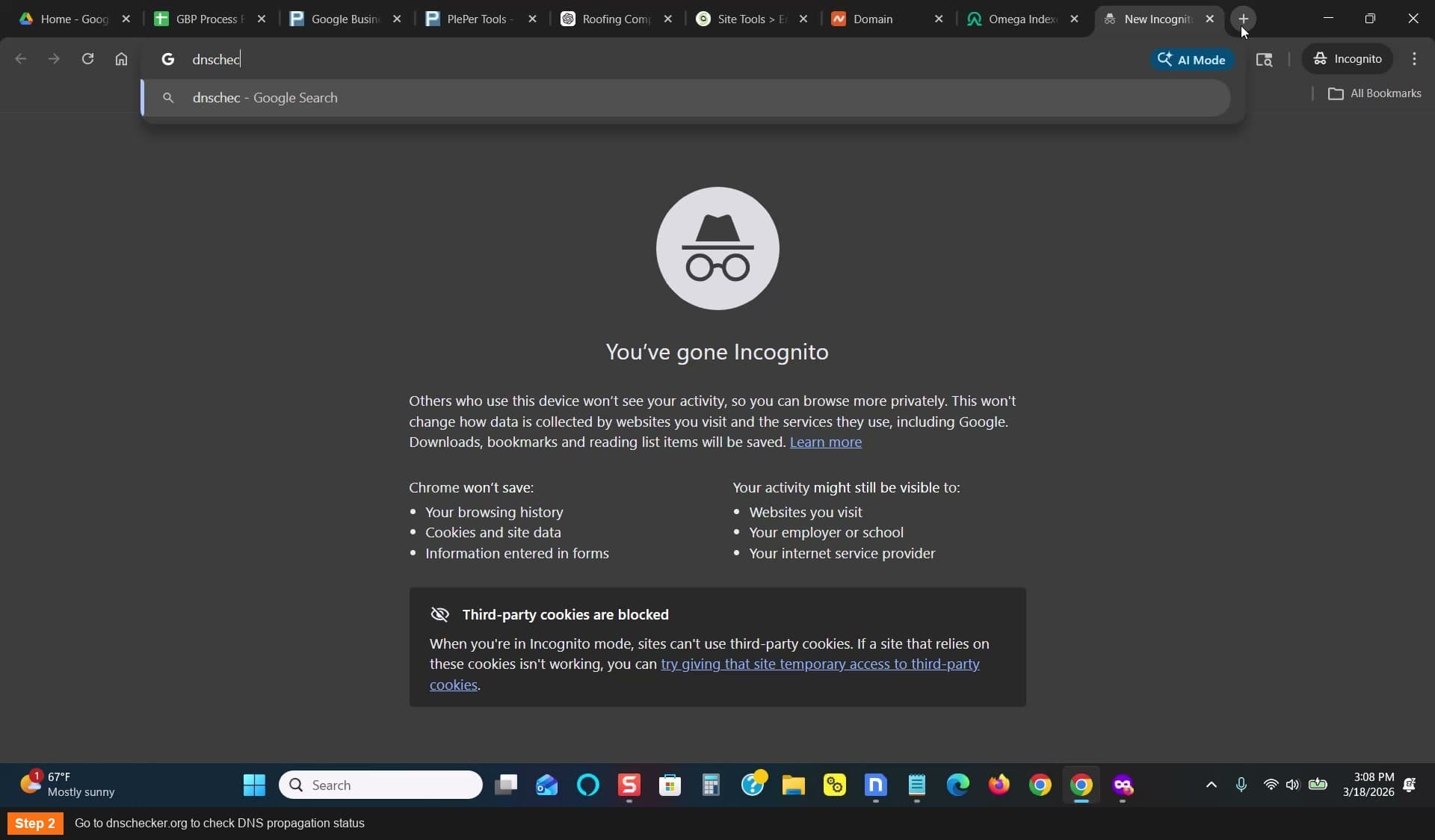Click the AI Mode button

pos(1192,59)
